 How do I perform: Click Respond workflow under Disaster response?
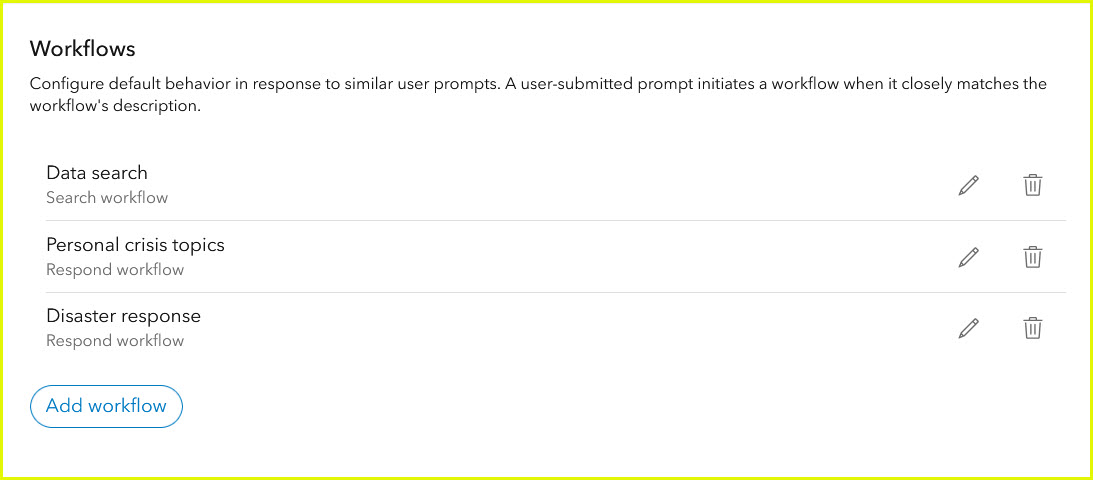click(x=115, y=341)
